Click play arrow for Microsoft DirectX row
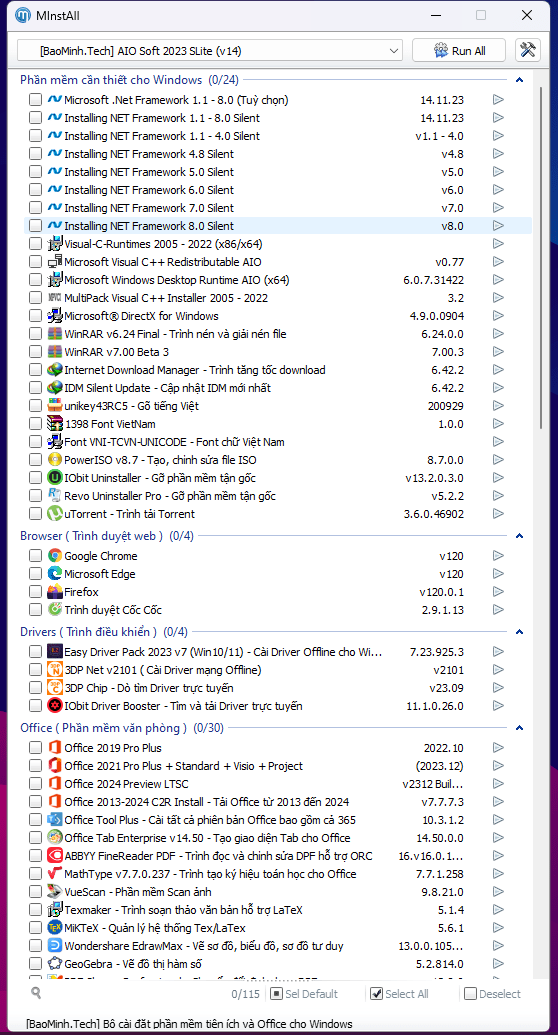 499,316
